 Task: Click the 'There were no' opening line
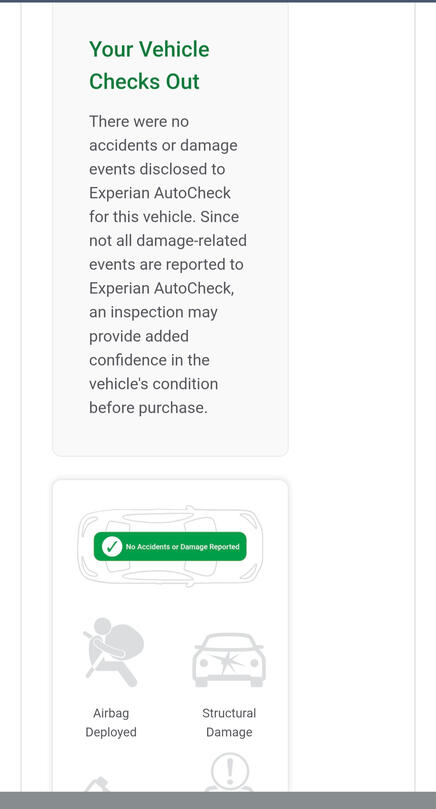(139, 122)
